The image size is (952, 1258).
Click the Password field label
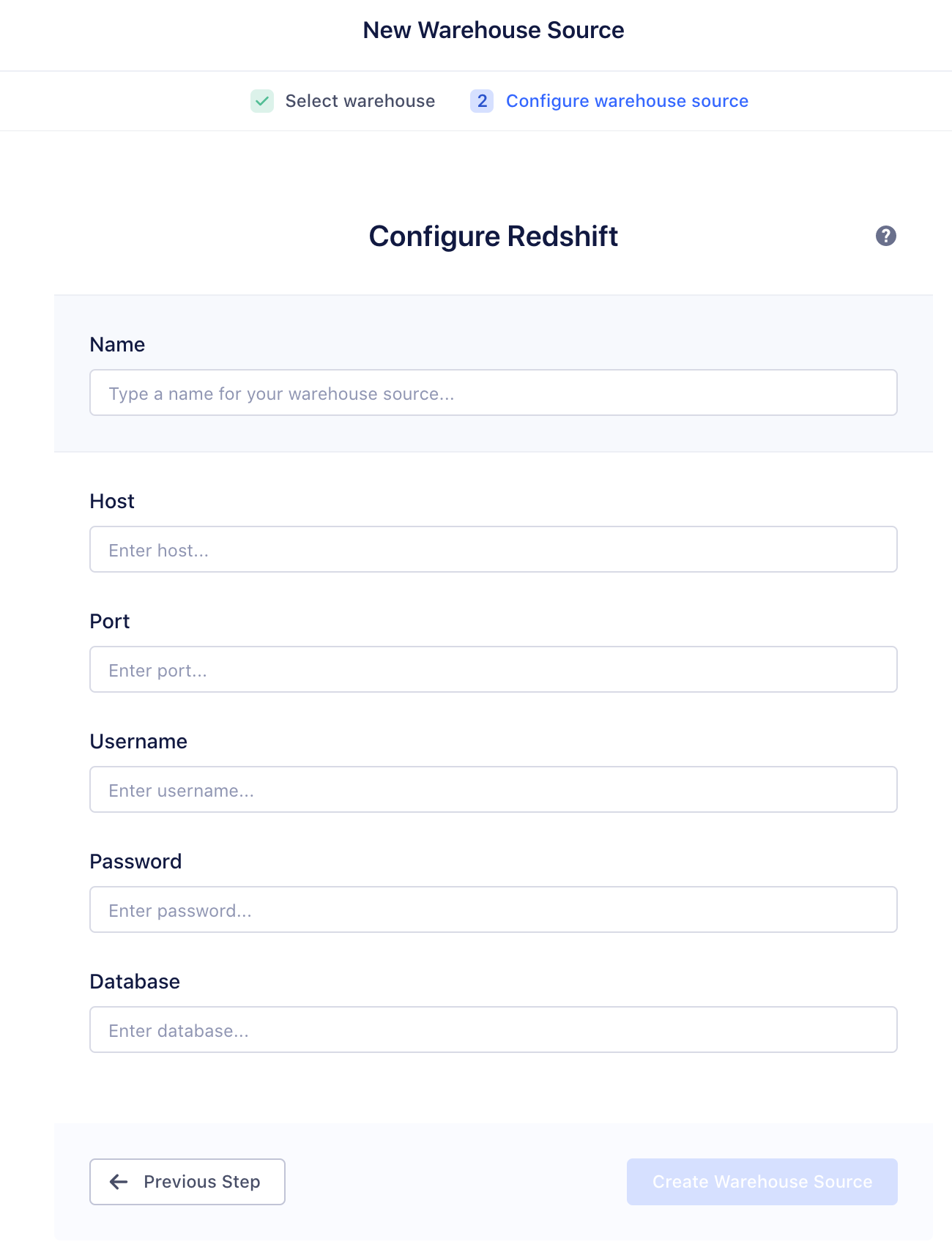point(135,862)
